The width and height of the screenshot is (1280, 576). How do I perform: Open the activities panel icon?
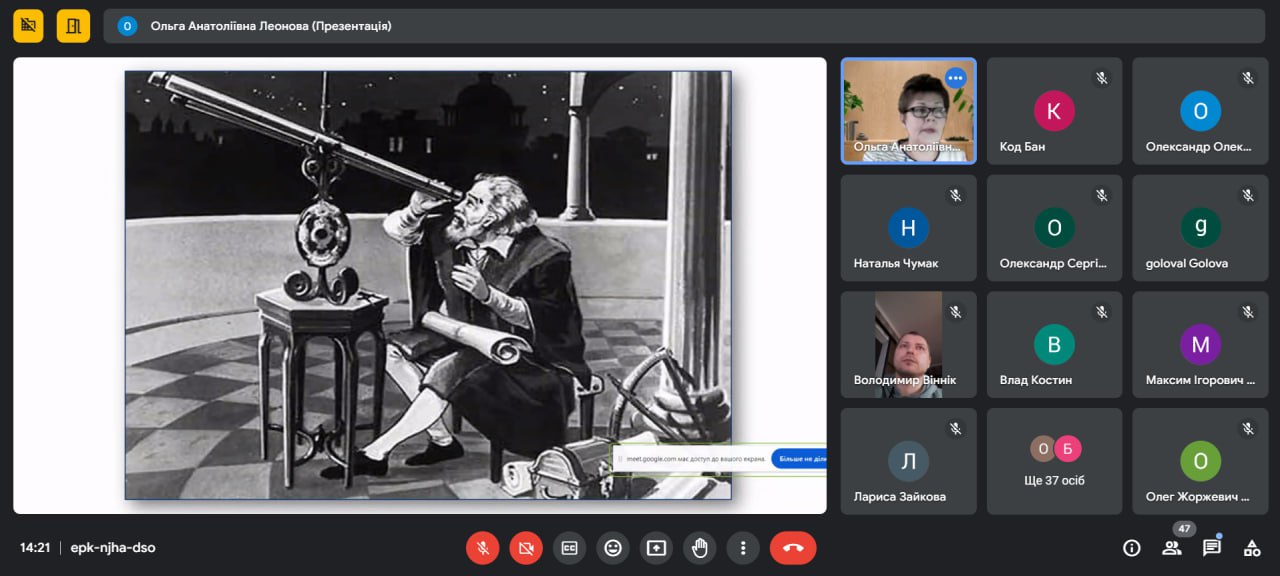click(1251, 548)
